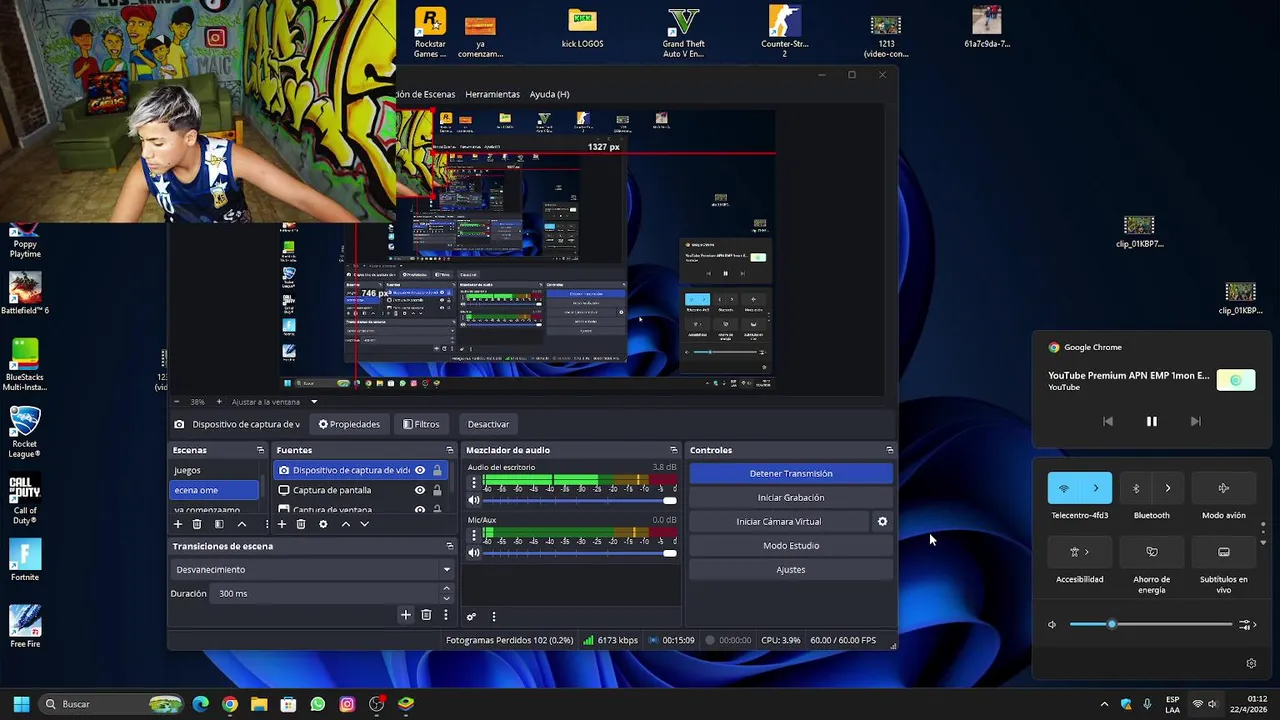
Task: Expand Wi-Fi networks list chevron
Action: point(1096,488)
